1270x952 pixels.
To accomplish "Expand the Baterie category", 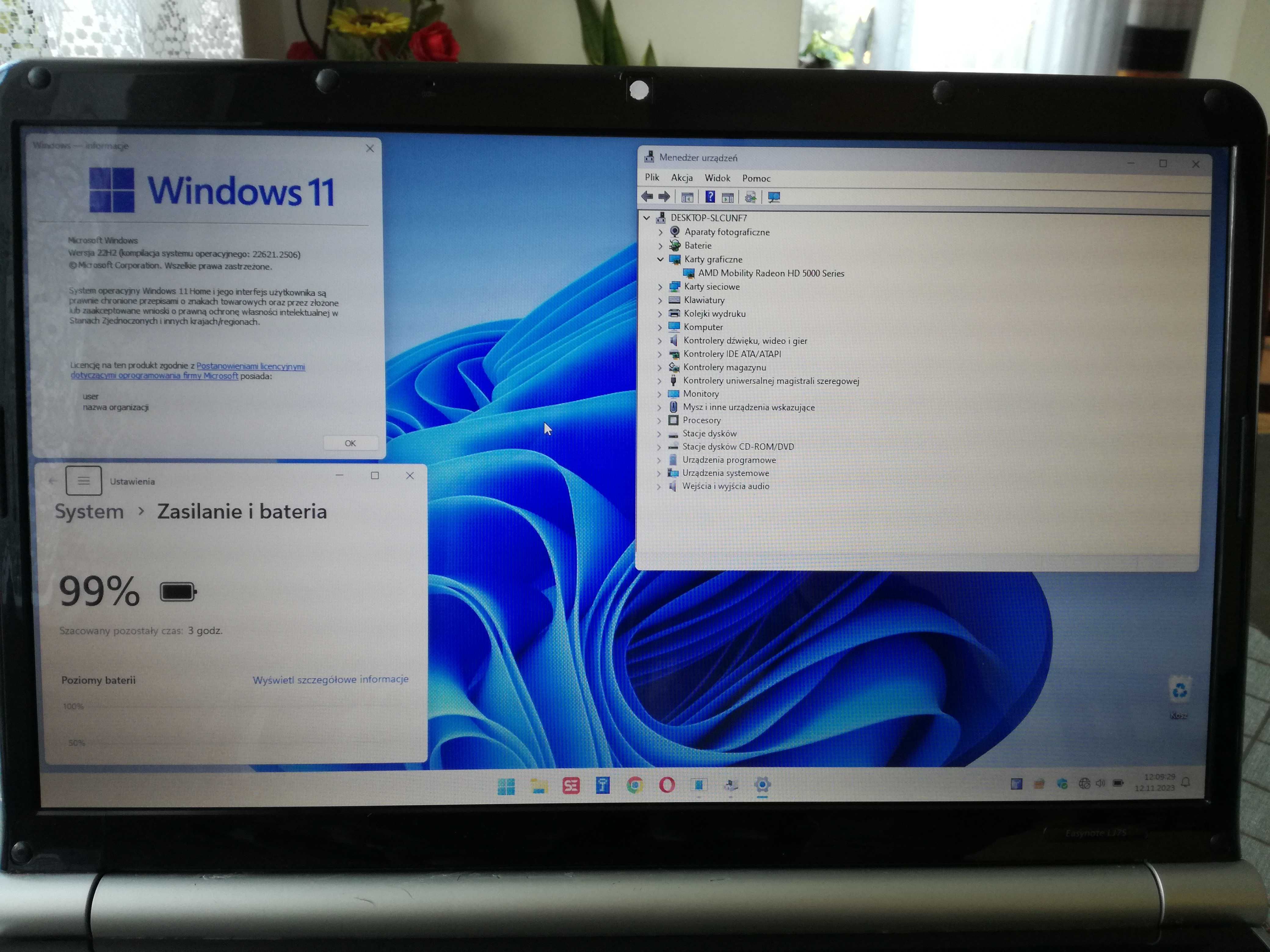I will [x=660, y=246].
